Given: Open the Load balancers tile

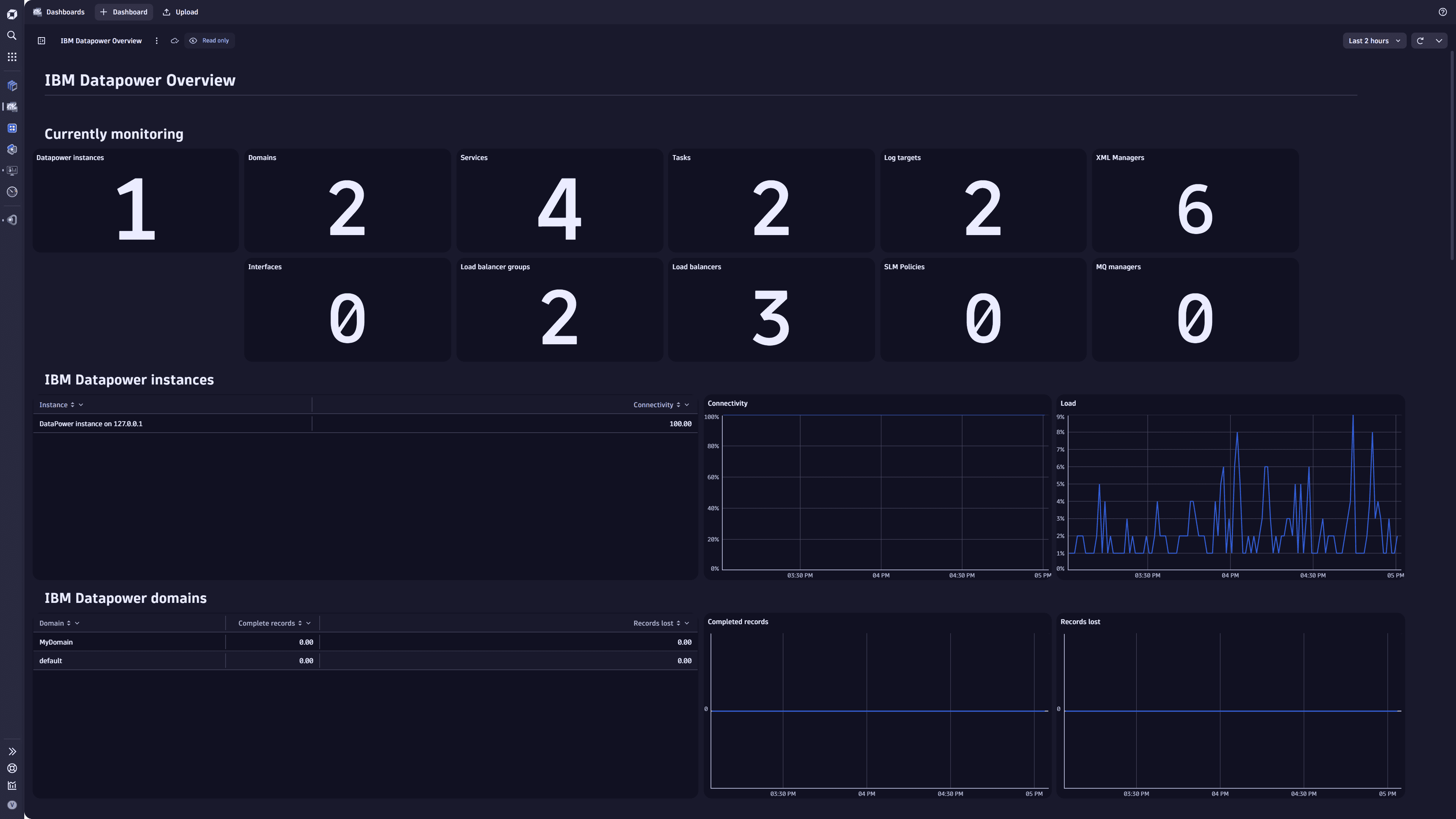Looking at the screenshot, I should [x=772, y=310].
